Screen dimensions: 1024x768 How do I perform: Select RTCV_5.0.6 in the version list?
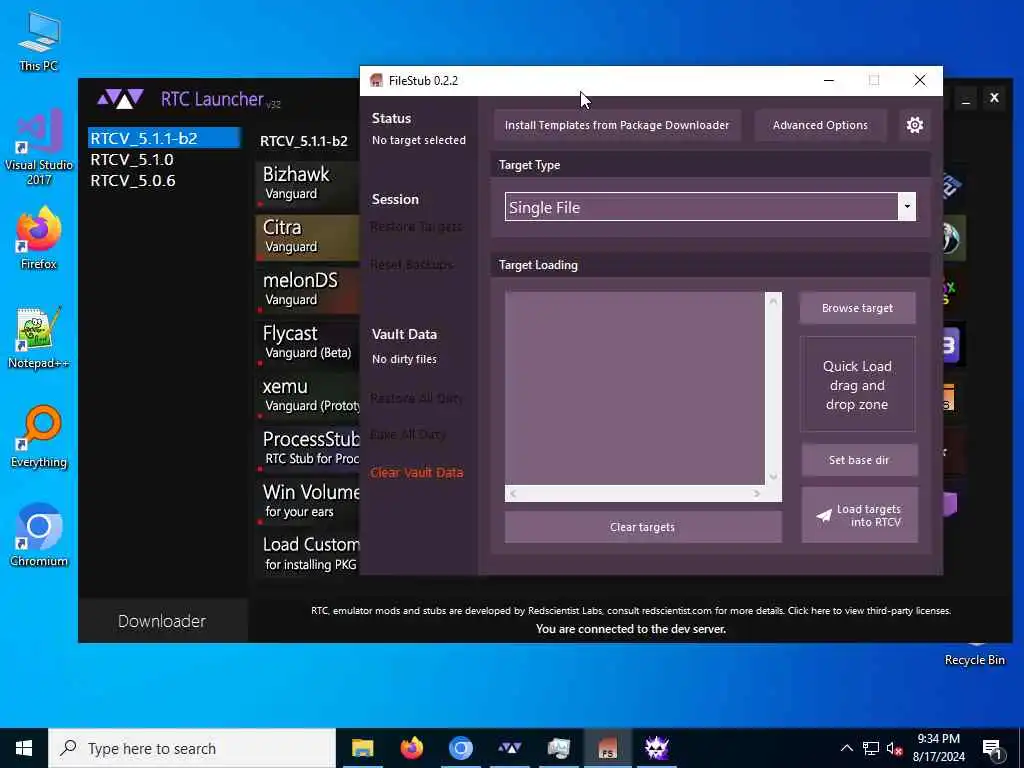164,180
